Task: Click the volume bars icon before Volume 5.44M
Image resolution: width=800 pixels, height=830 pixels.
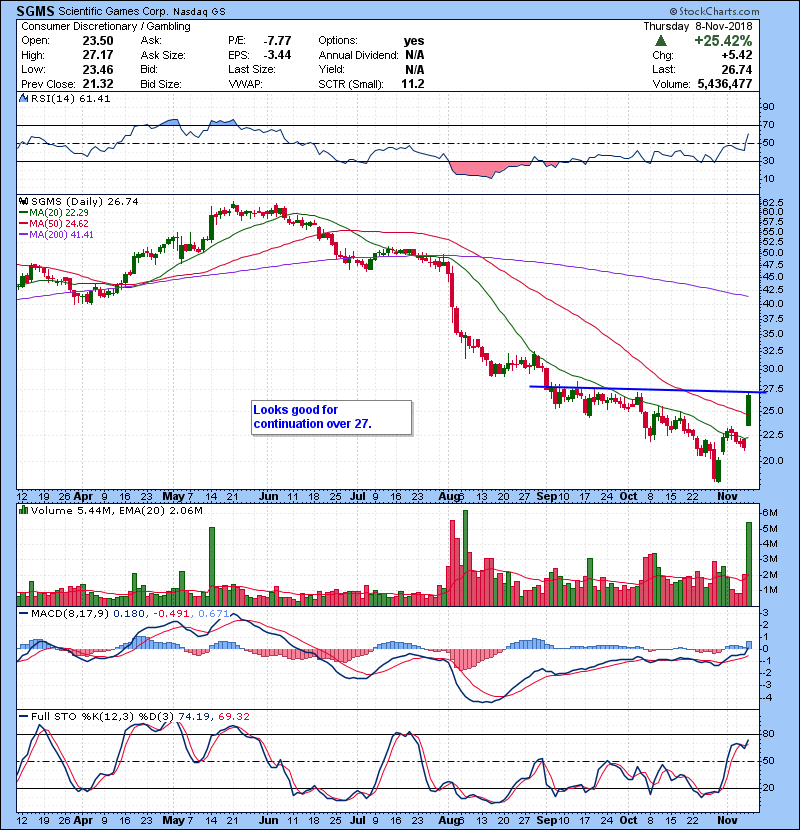Action: (x=24, y=511)
